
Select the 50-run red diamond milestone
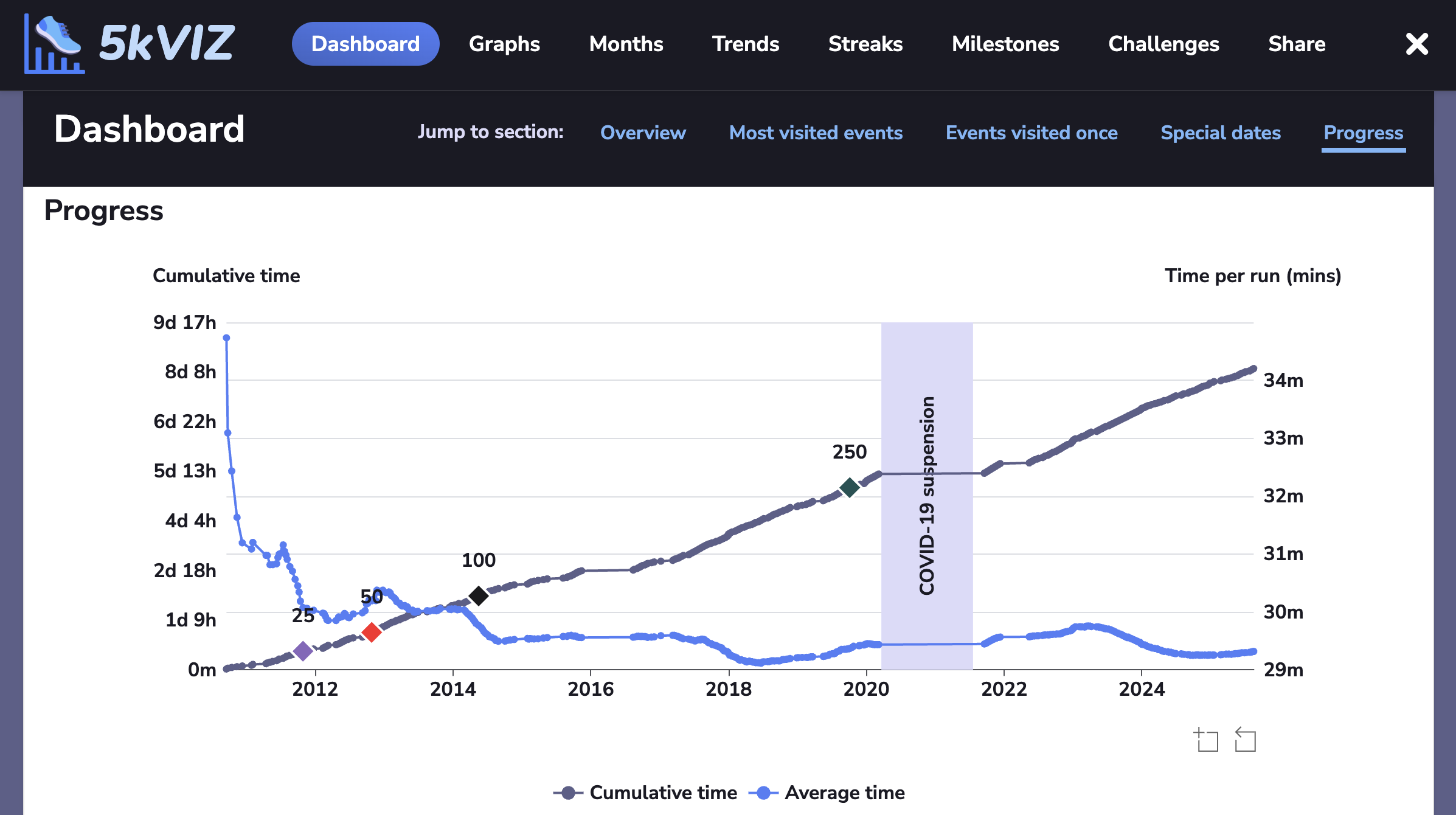click(372, 632)
